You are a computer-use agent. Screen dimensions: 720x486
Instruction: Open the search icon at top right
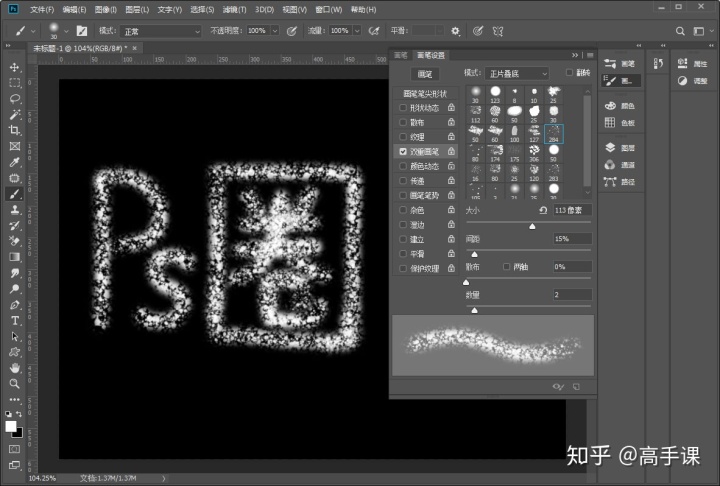click(680, 31)
